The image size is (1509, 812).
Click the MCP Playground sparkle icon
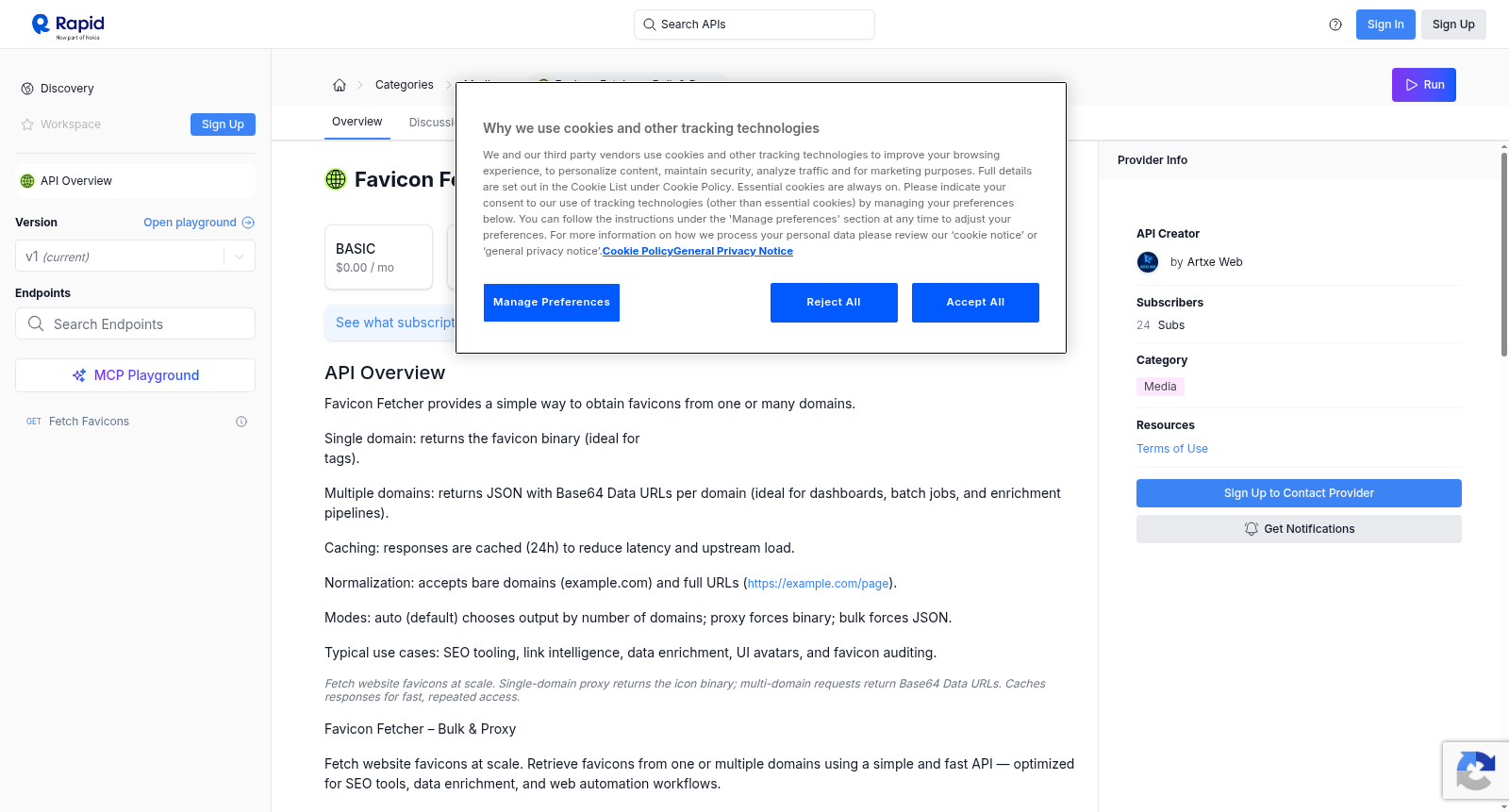click(79, 375)
